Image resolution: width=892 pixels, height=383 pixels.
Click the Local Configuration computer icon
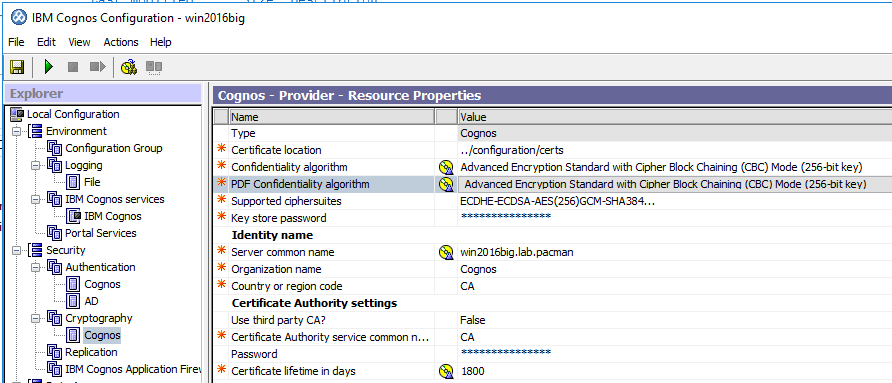(x=17, y=114)
